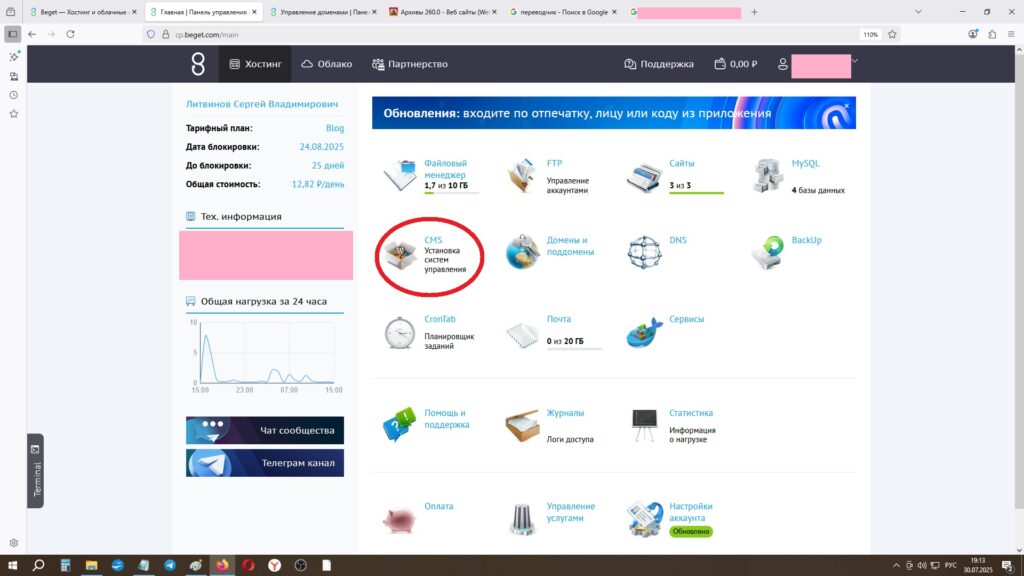The width and height of the screenshot is (1024, 576).
Task: Click РУС keyboard language indicator in tray
Action: pos(951,566)
